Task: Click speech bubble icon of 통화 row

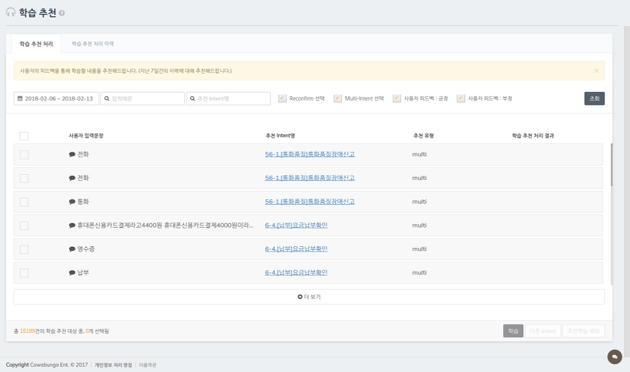Action: [x=72, y=202]
